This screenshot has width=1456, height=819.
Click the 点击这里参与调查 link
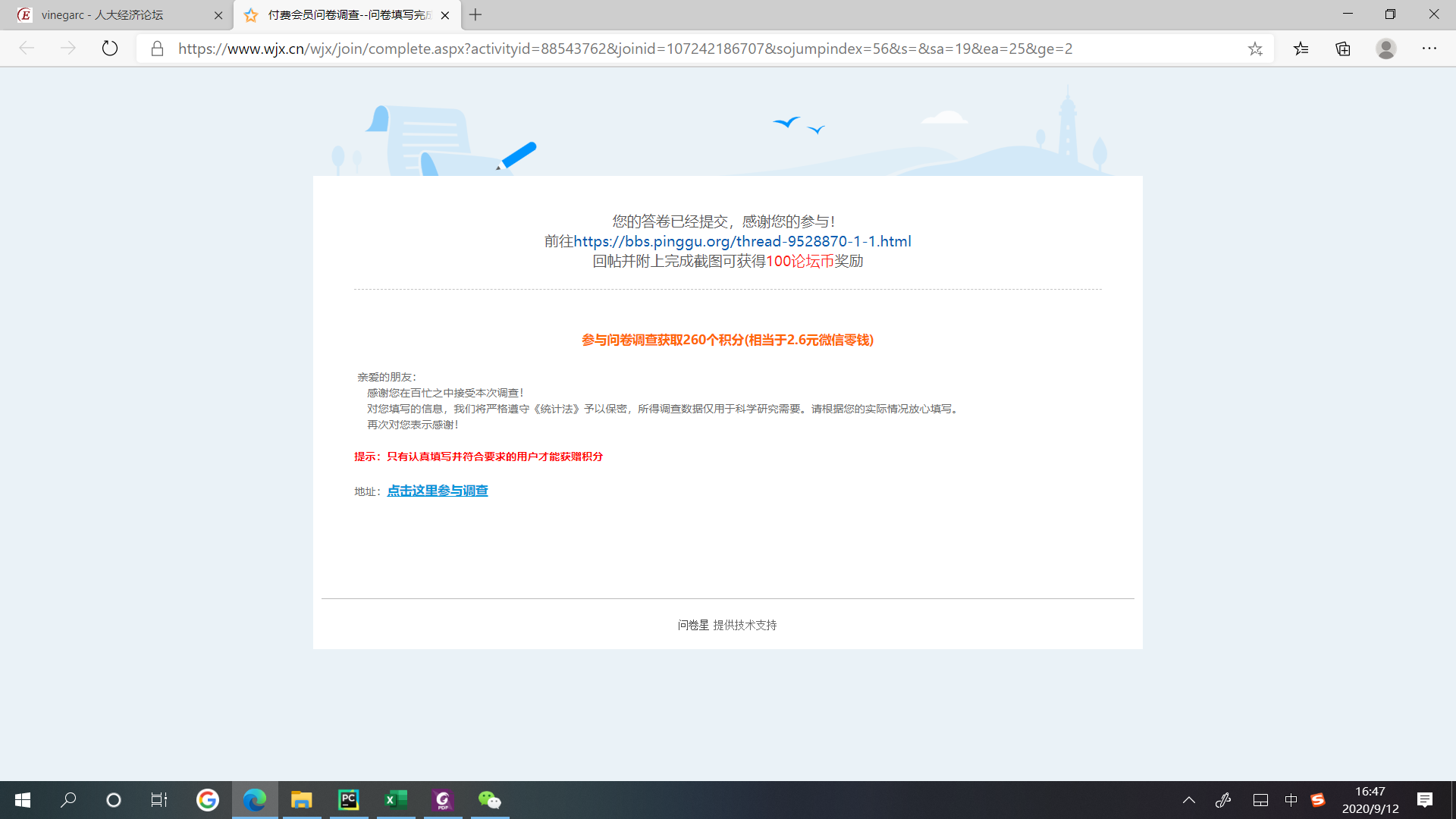[x=438, y=491]
